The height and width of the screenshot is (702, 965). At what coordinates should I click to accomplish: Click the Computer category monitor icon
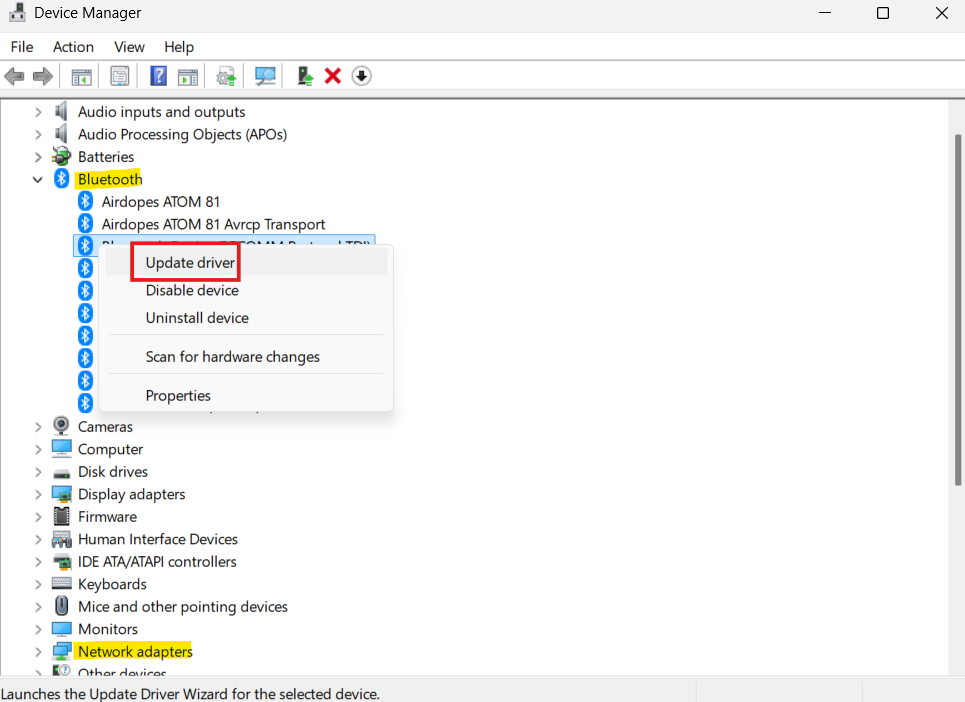point(62,449)
